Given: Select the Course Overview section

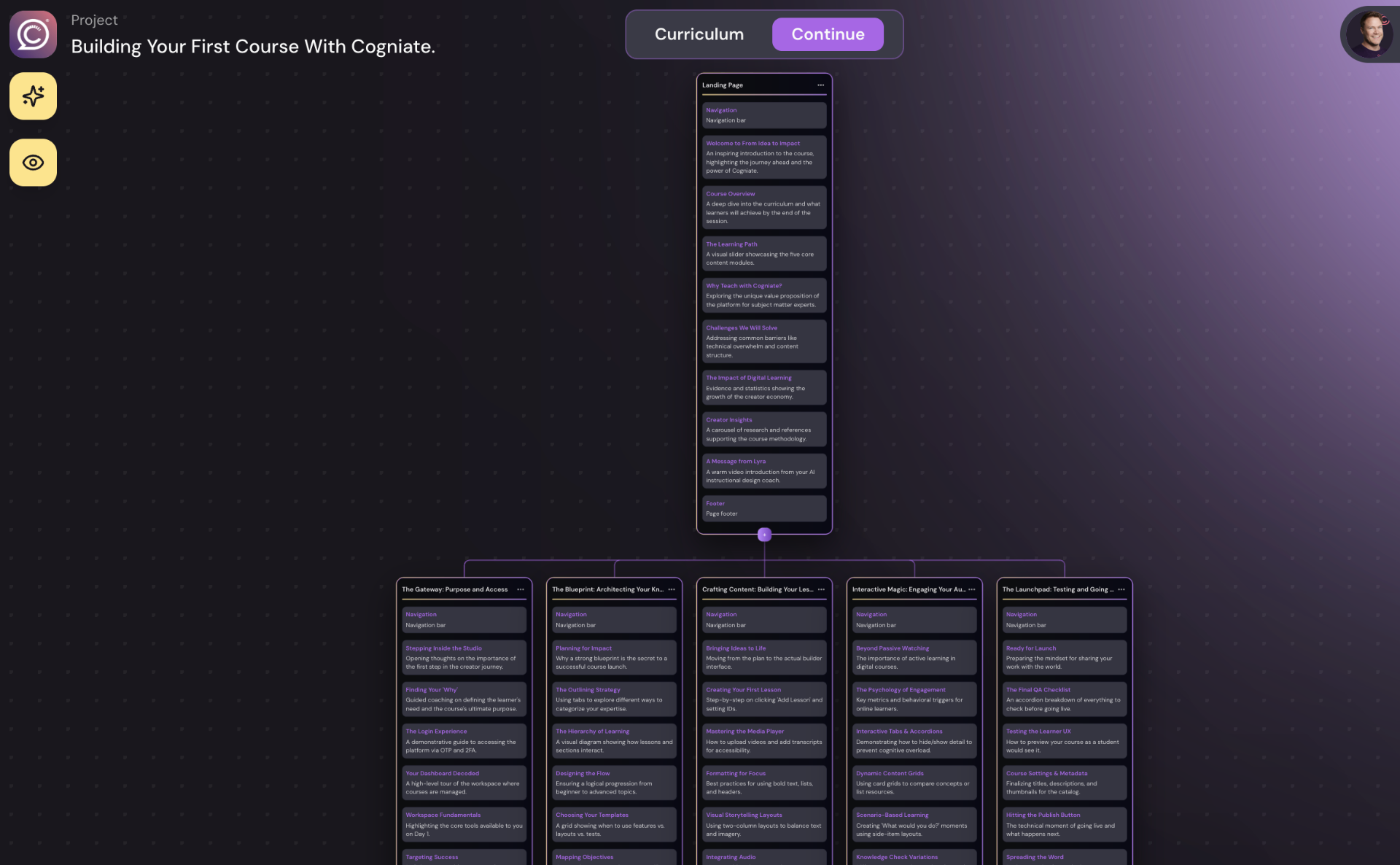Looking at the screenshot, I should (764, 208).
